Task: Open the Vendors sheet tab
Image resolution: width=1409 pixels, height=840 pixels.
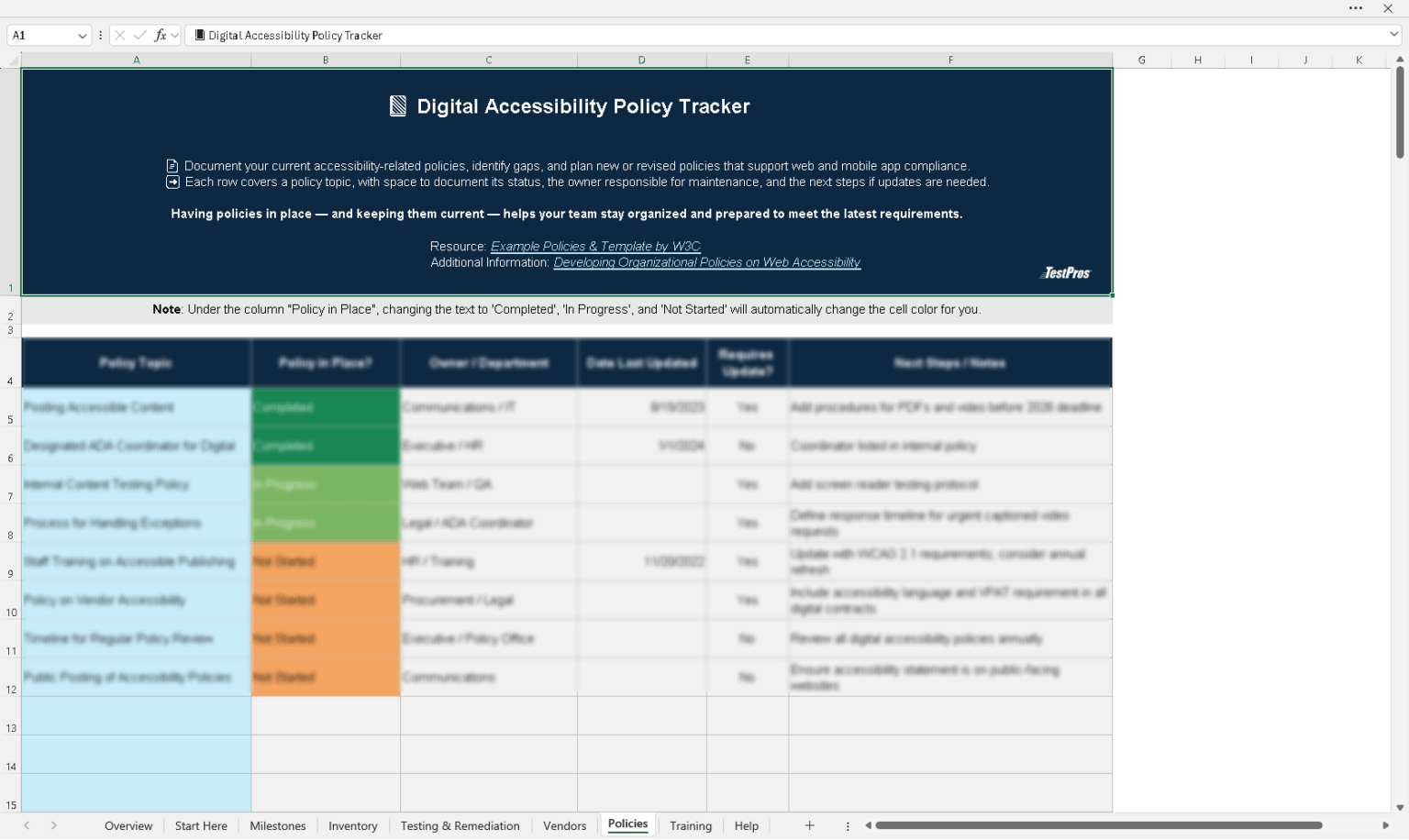Action: click(x=564, y=825)
